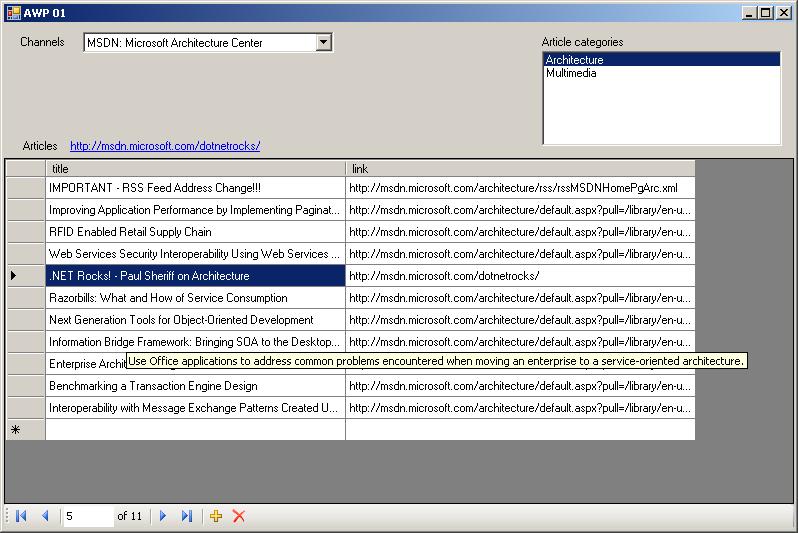
Task: Click new row asterisk row header
Action: coord(25,430)
